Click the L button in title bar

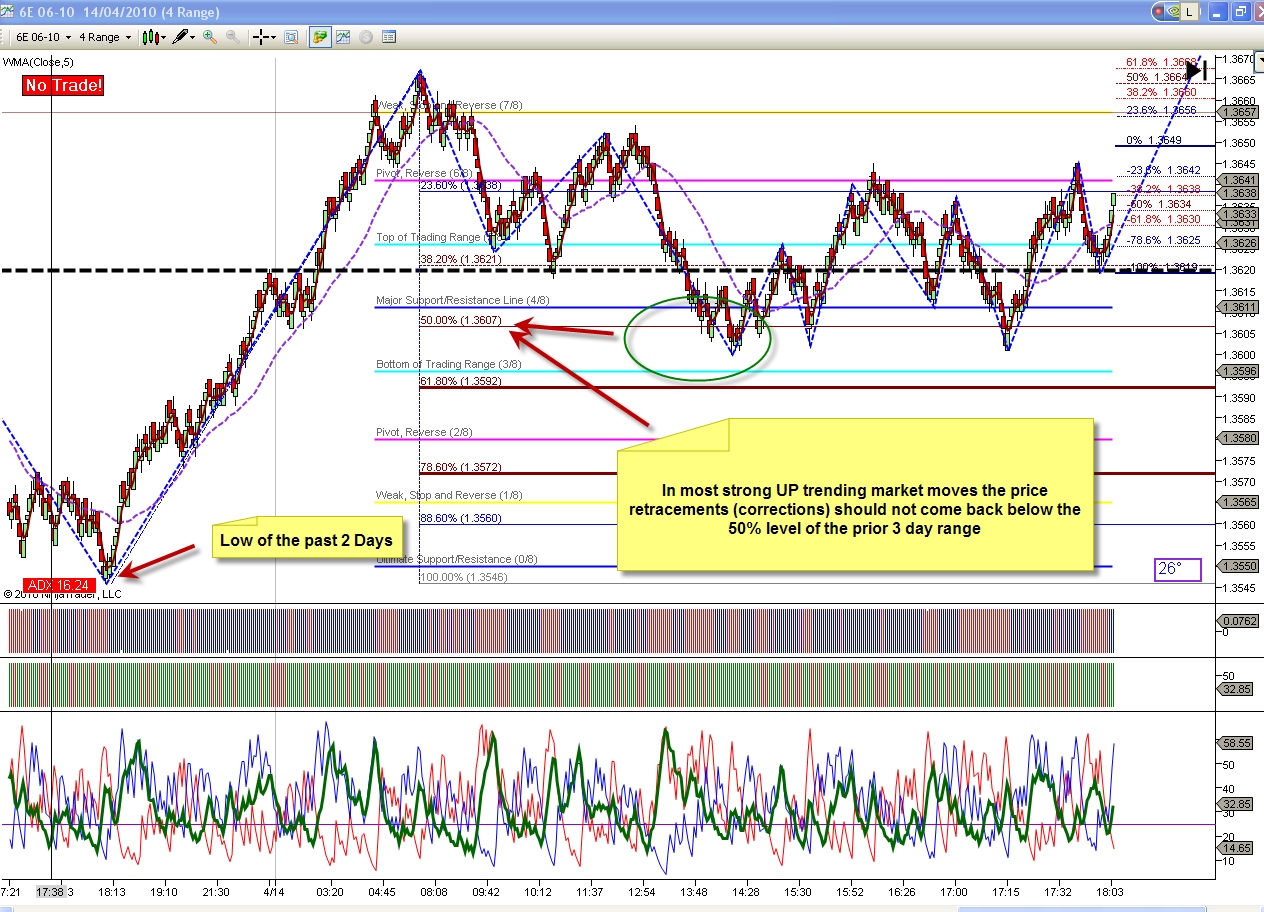(x=1188, y=13)
